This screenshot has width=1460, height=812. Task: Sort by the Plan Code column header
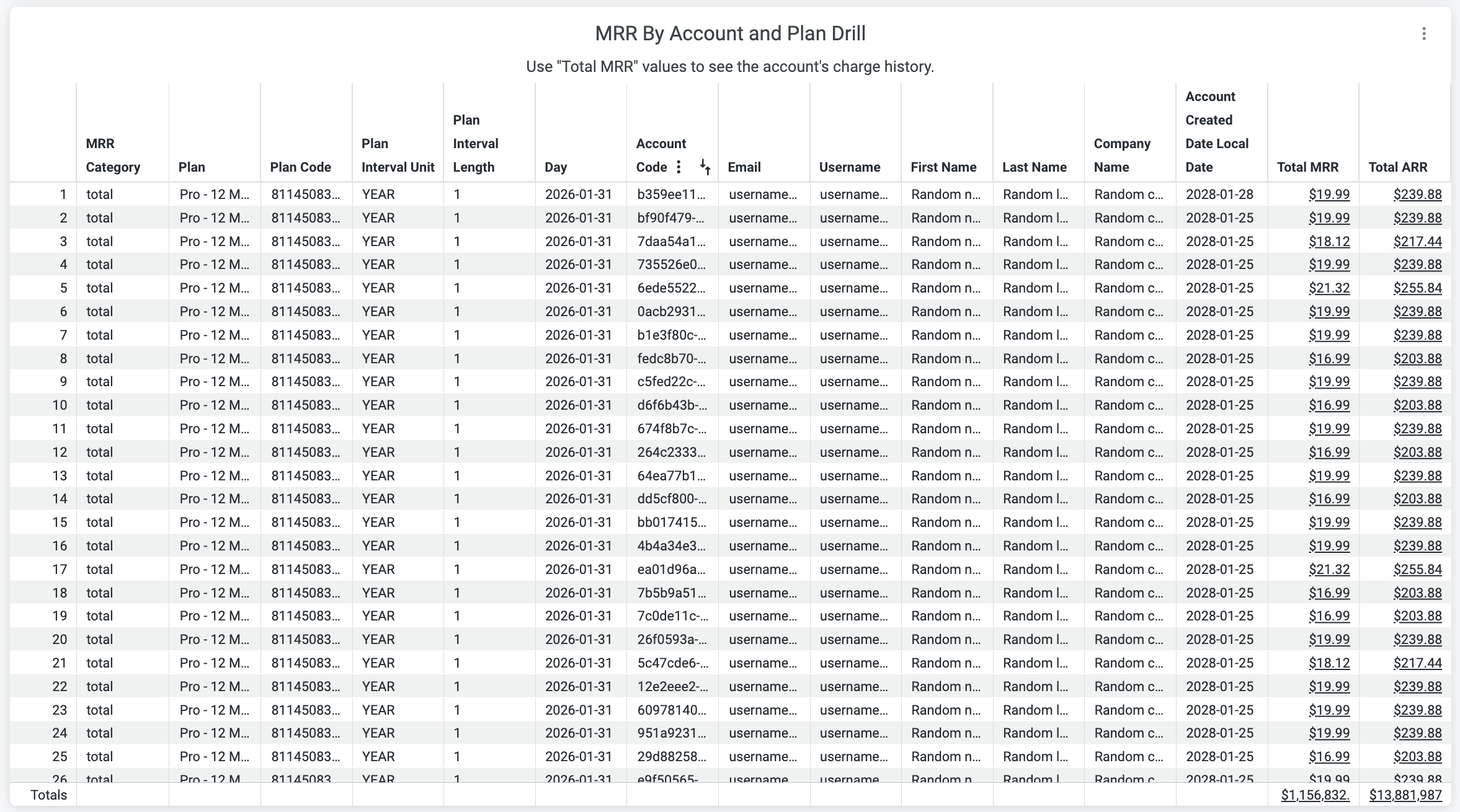(x=300, y=167)
